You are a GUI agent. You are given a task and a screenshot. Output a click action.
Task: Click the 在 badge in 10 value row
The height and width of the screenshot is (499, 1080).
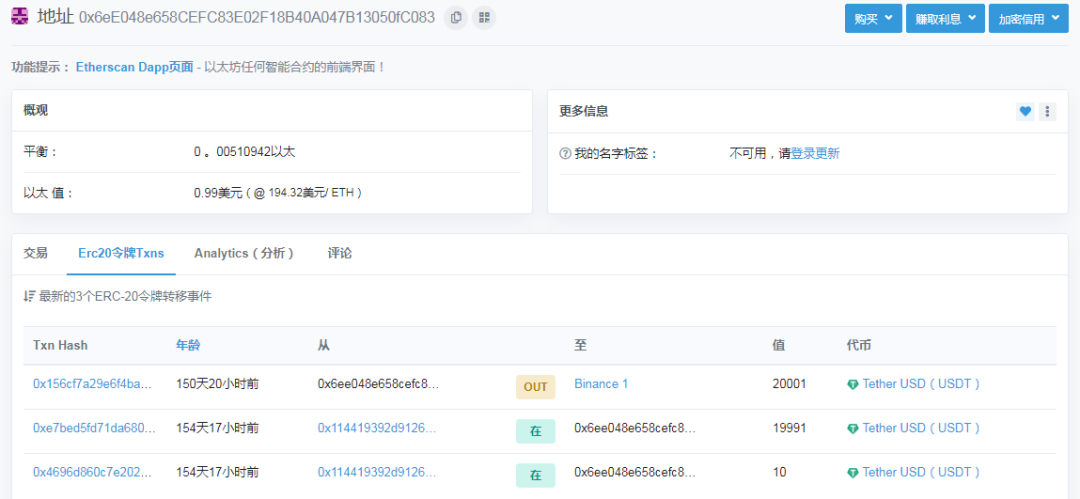pyautogui.click(x=535, y=476)
